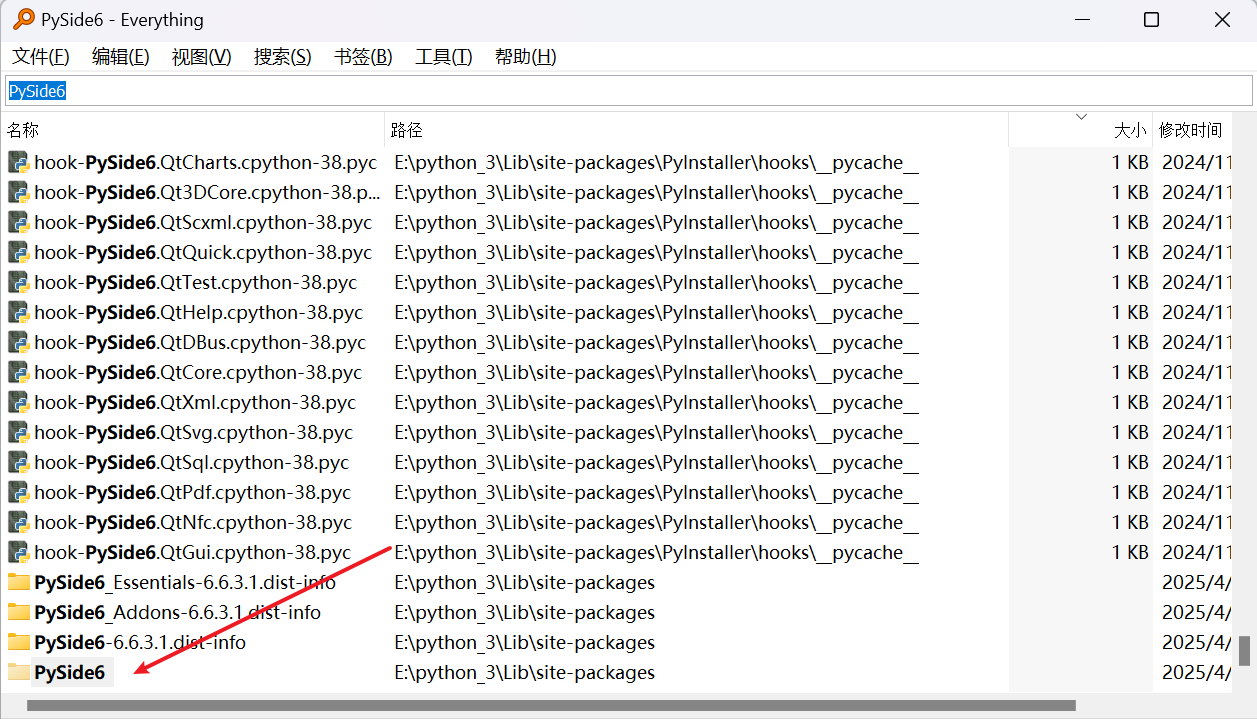
Task: Click the path cell of hook-PySide6.QtCharts row
Action: click(656, 162)
